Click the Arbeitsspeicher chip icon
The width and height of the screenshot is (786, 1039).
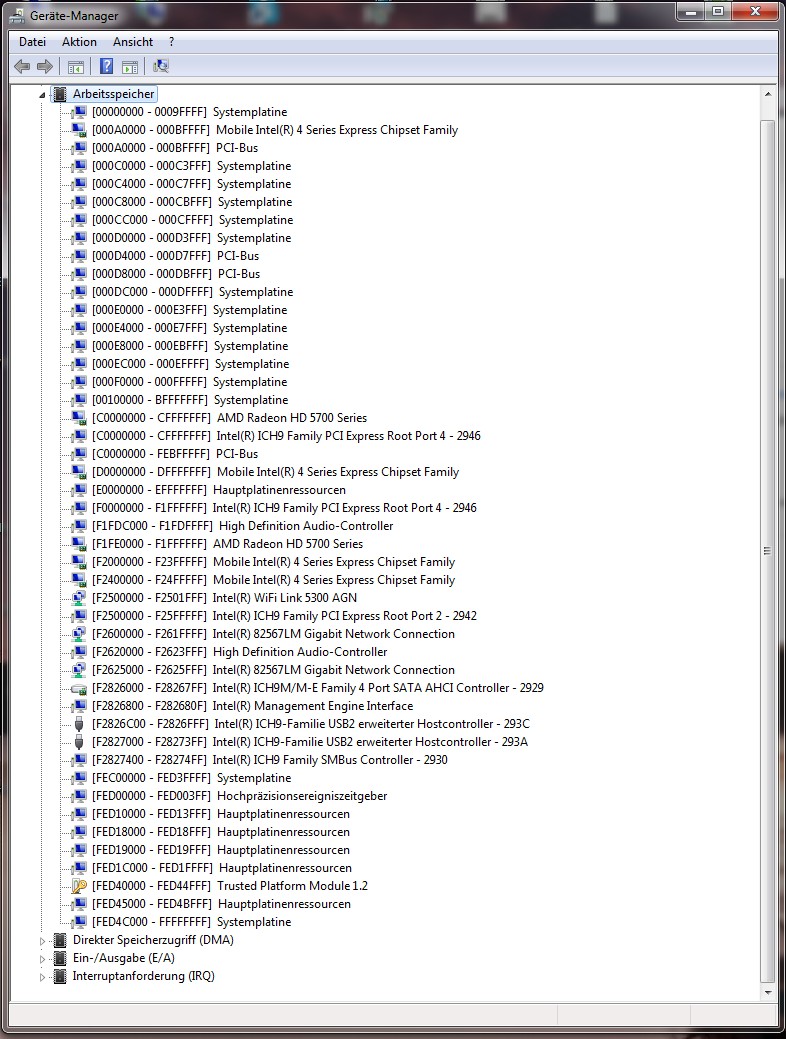[x=60, y=94]
